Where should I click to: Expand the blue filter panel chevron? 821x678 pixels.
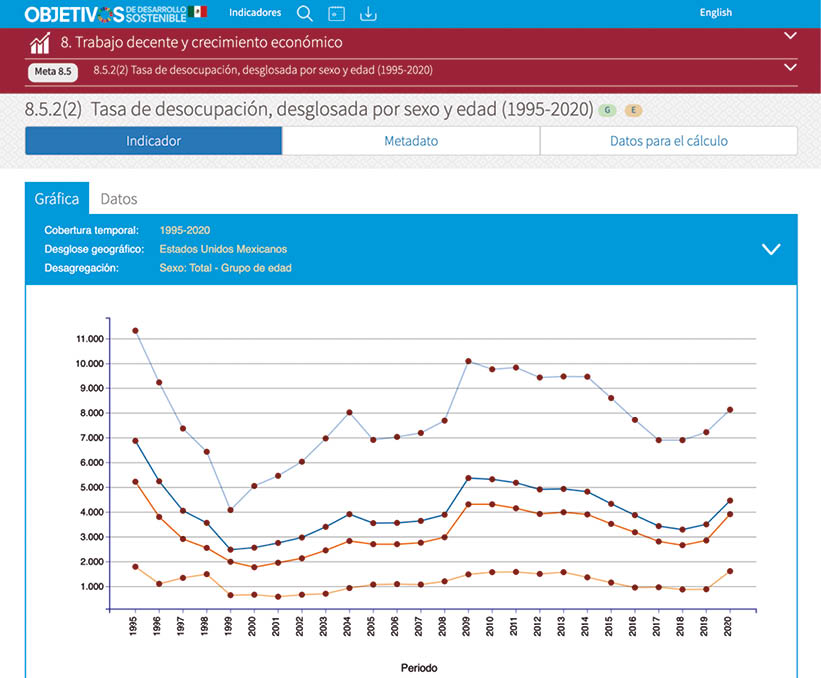click(771, 249)
